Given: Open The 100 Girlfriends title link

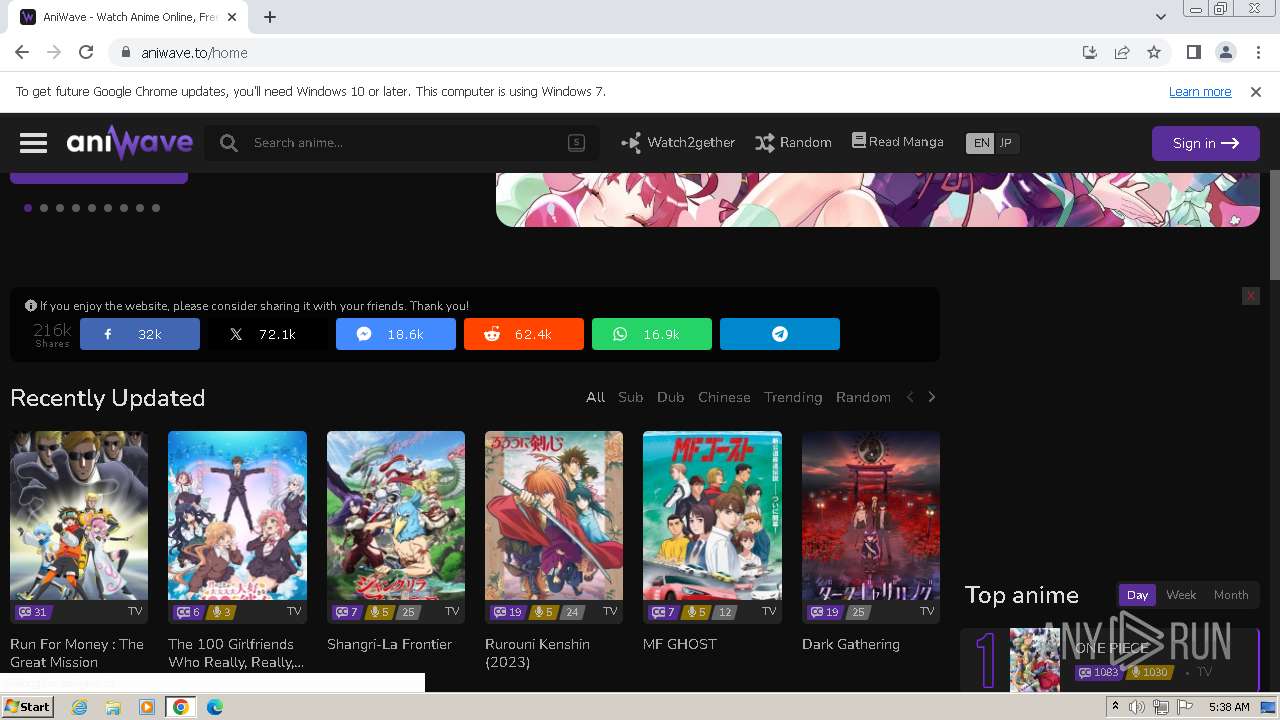Looking at the screenshot, I should (x=236, y=653).
